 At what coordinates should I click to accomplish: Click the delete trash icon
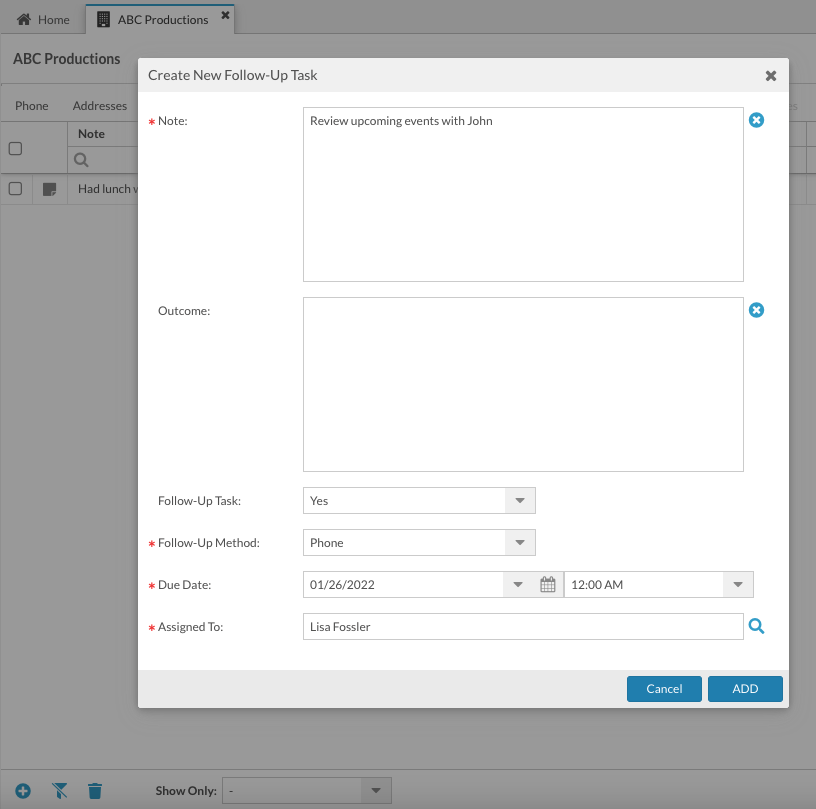[95, 790]
